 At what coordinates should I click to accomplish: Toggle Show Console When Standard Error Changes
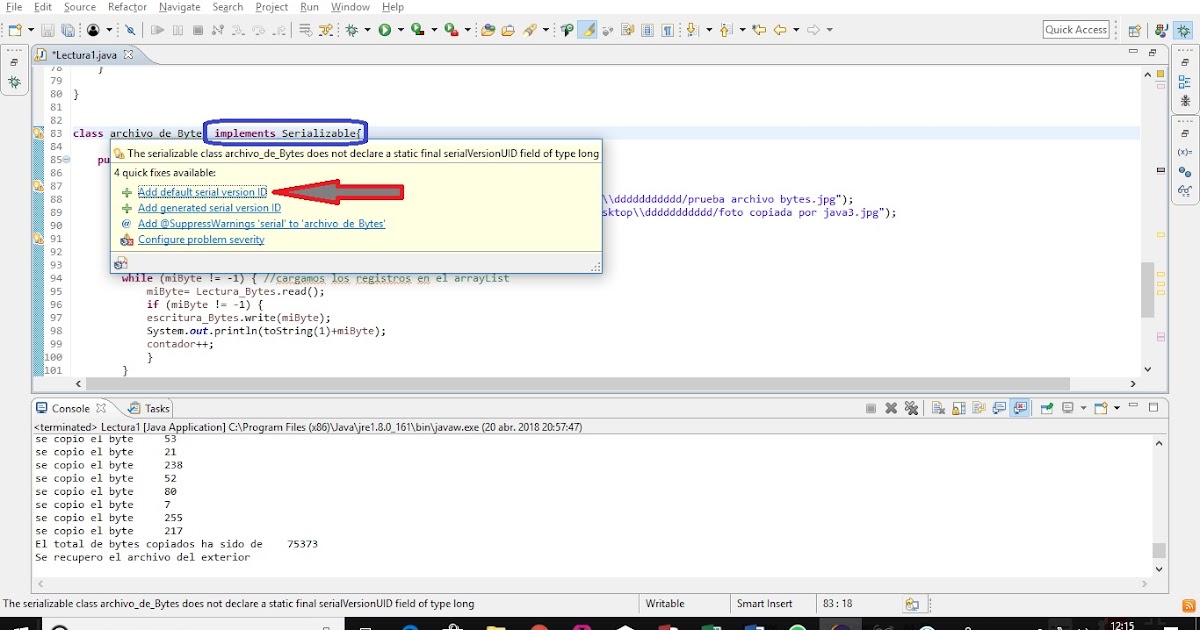point(1019,407)
